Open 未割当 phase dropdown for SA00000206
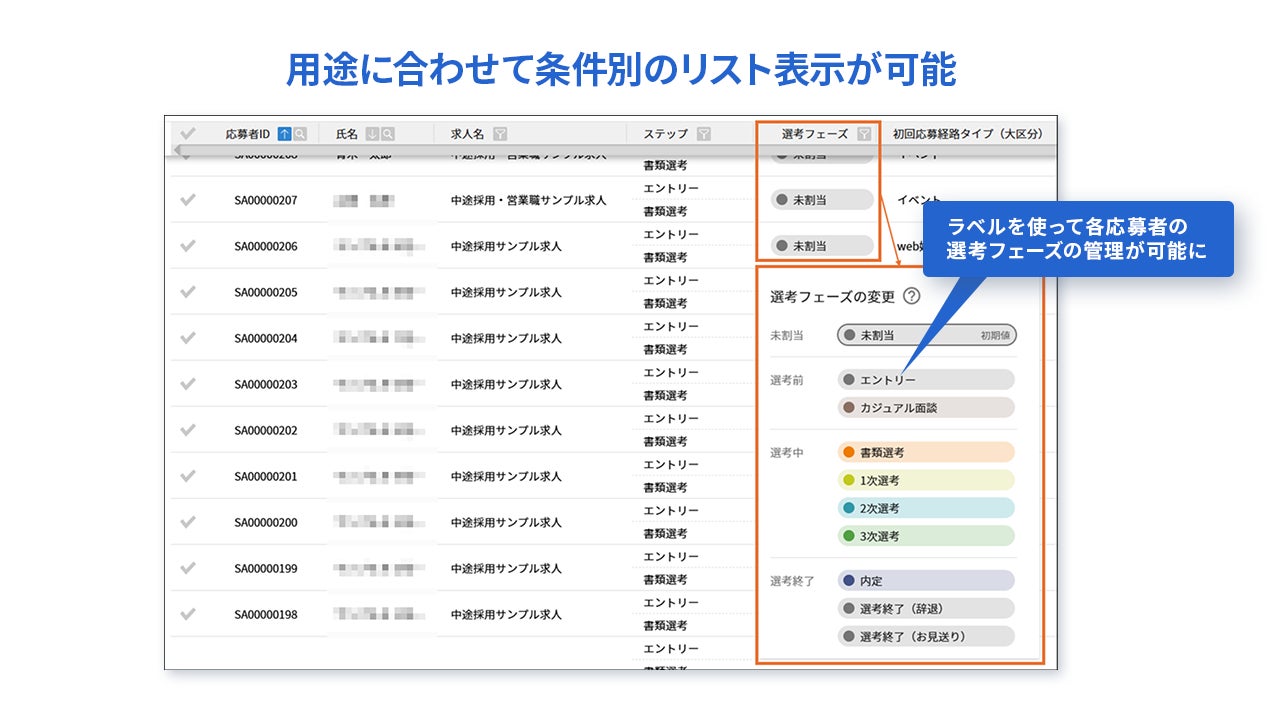 tap(822, 245)
